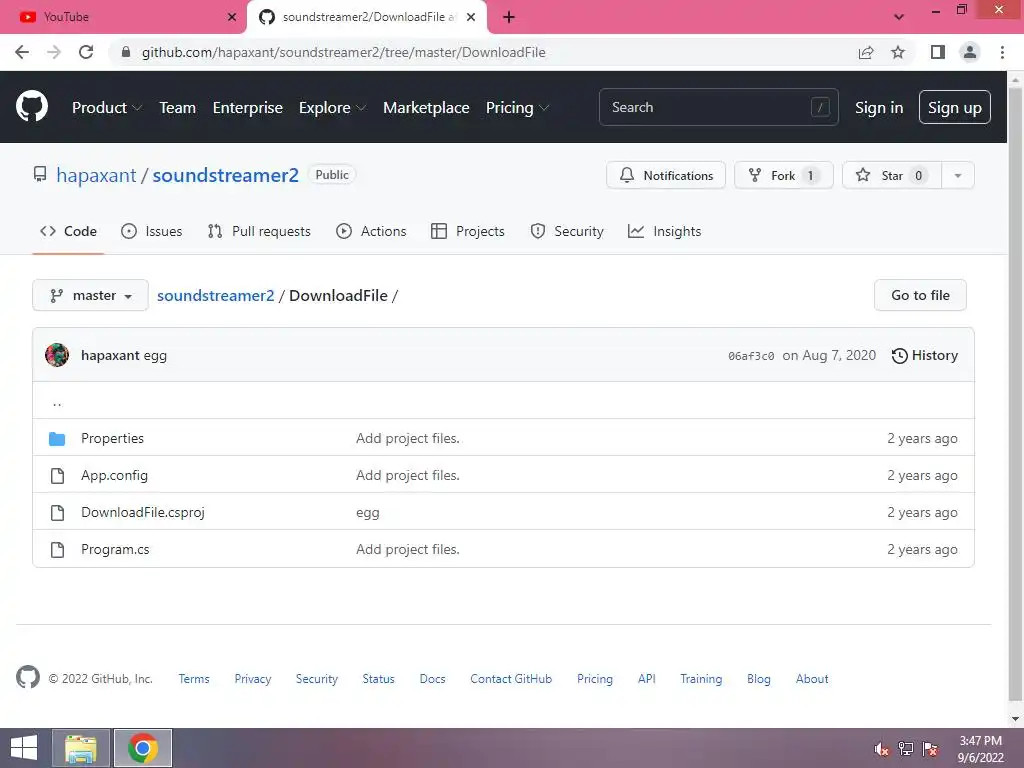The image size is (1024, 768).
Task: Click the Chrome taskbar icon
Action: click(x=143, y=748)
